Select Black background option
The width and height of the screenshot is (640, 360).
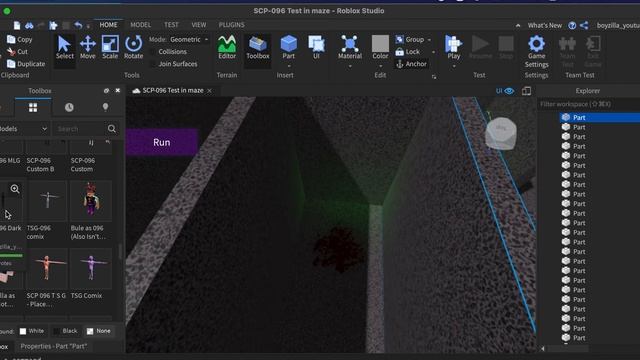65,331
